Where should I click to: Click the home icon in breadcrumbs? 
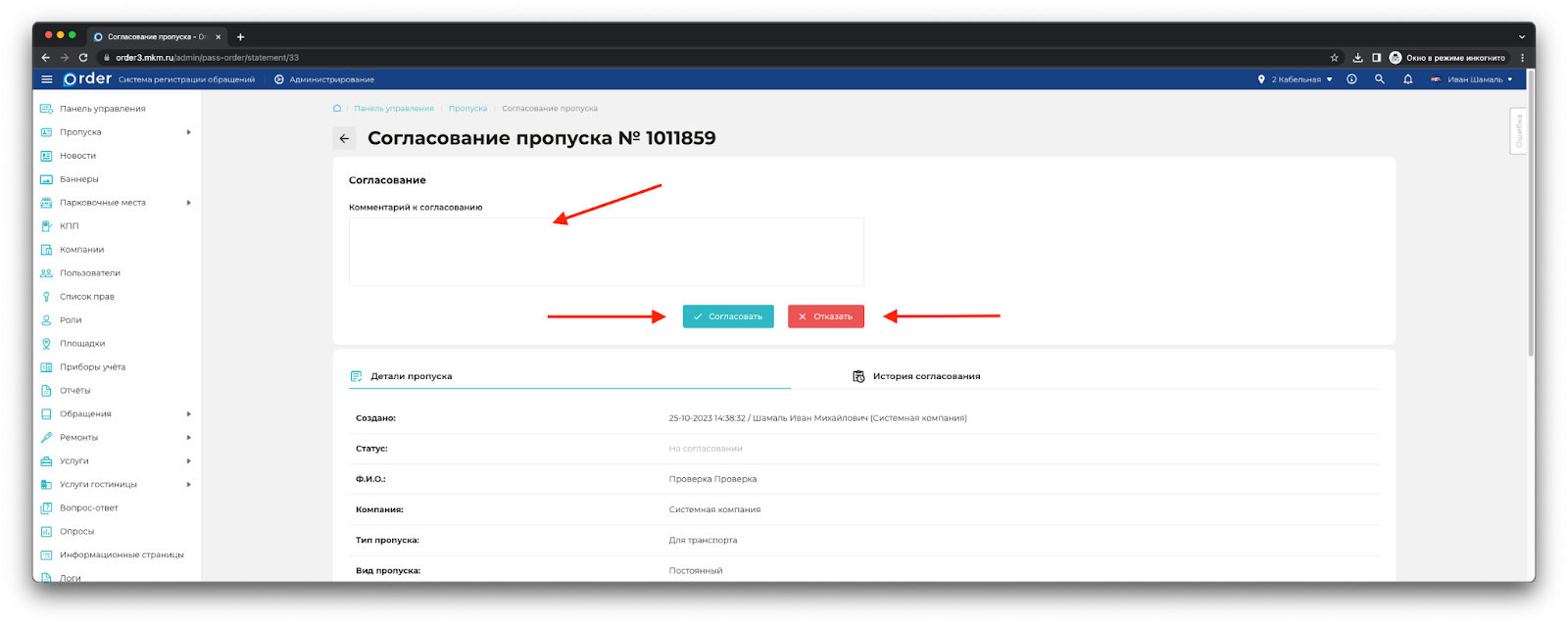337,109
